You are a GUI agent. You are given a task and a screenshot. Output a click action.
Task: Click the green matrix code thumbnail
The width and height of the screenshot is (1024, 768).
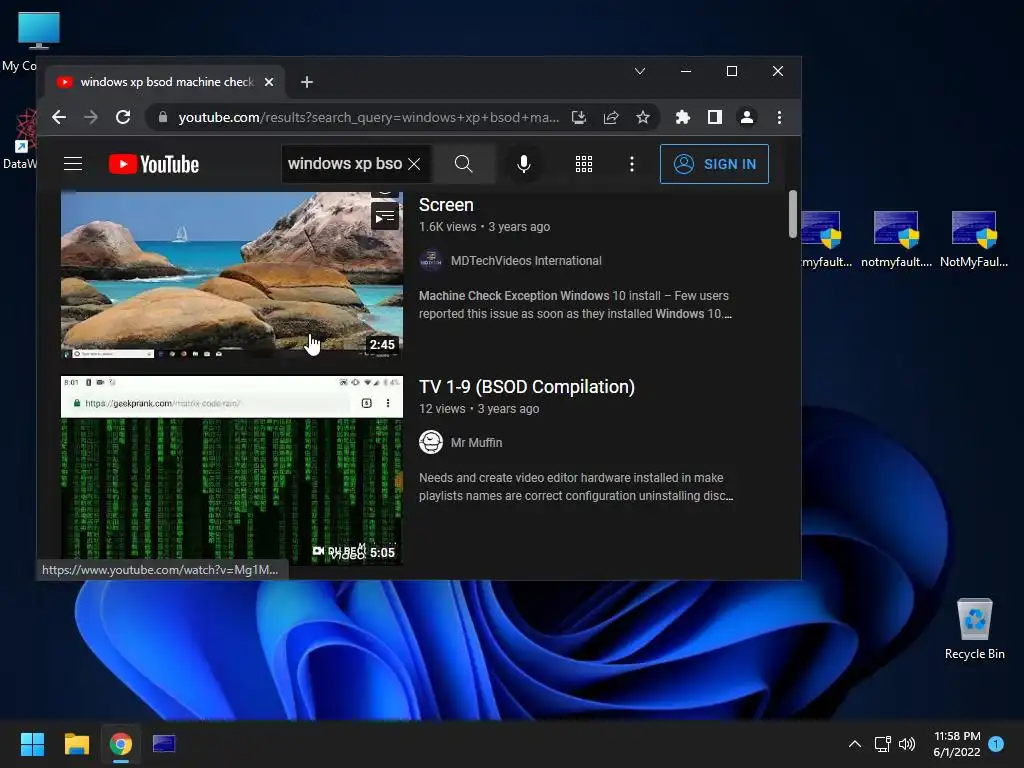[232, 470]
